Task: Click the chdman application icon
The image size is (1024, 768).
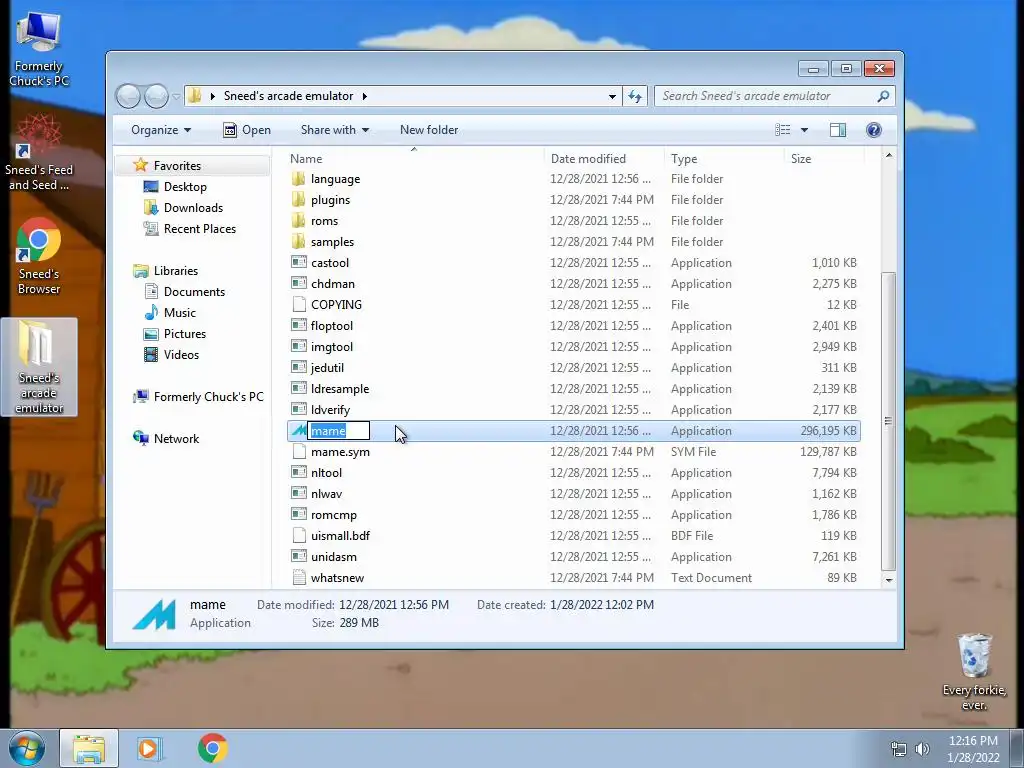Action: pos(299,283)
